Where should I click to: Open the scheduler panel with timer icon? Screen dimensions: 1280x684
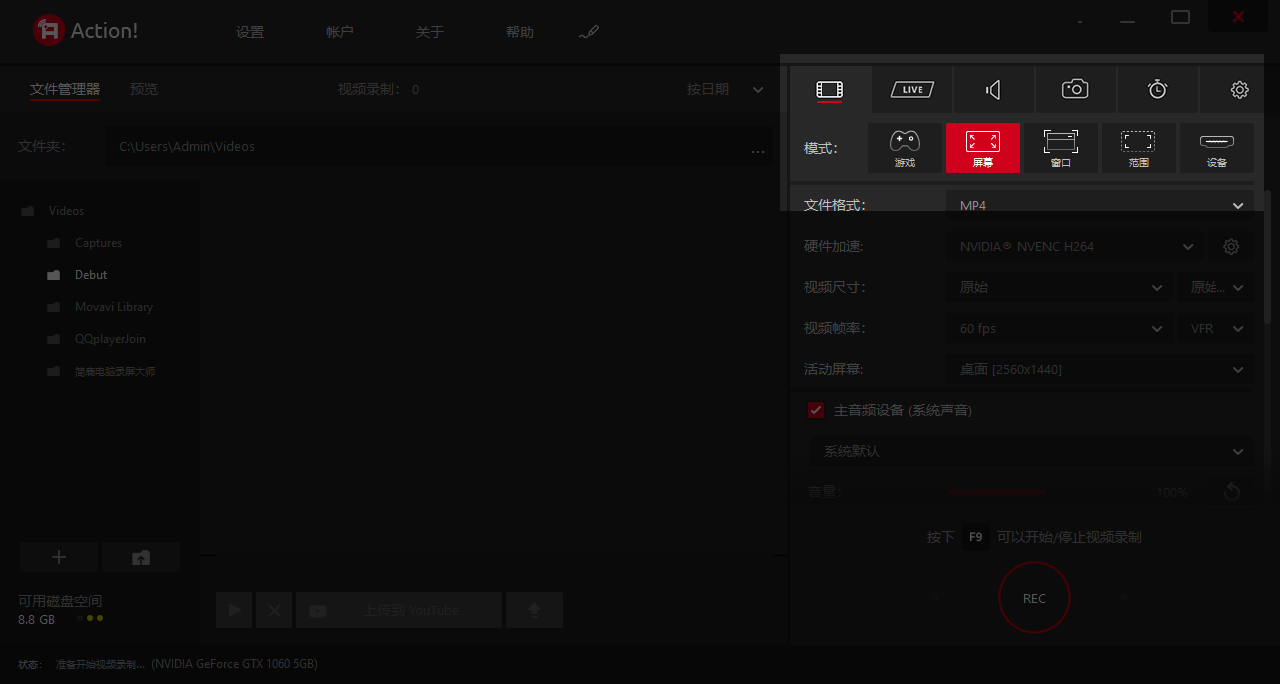tap(1157, 89)
